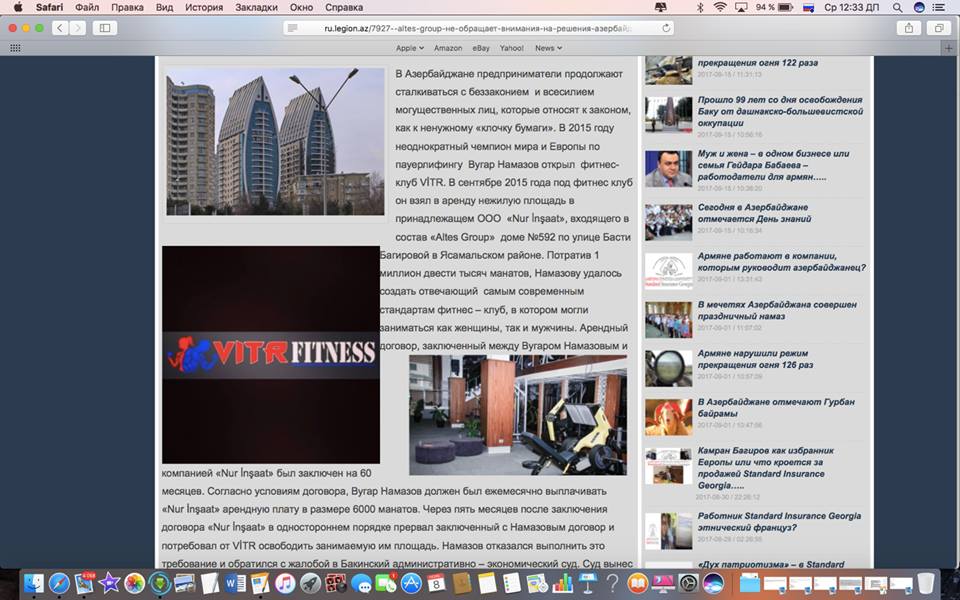960x600 pixels.
Task: Open Calendar from the Dock
Action: point(436,583)
